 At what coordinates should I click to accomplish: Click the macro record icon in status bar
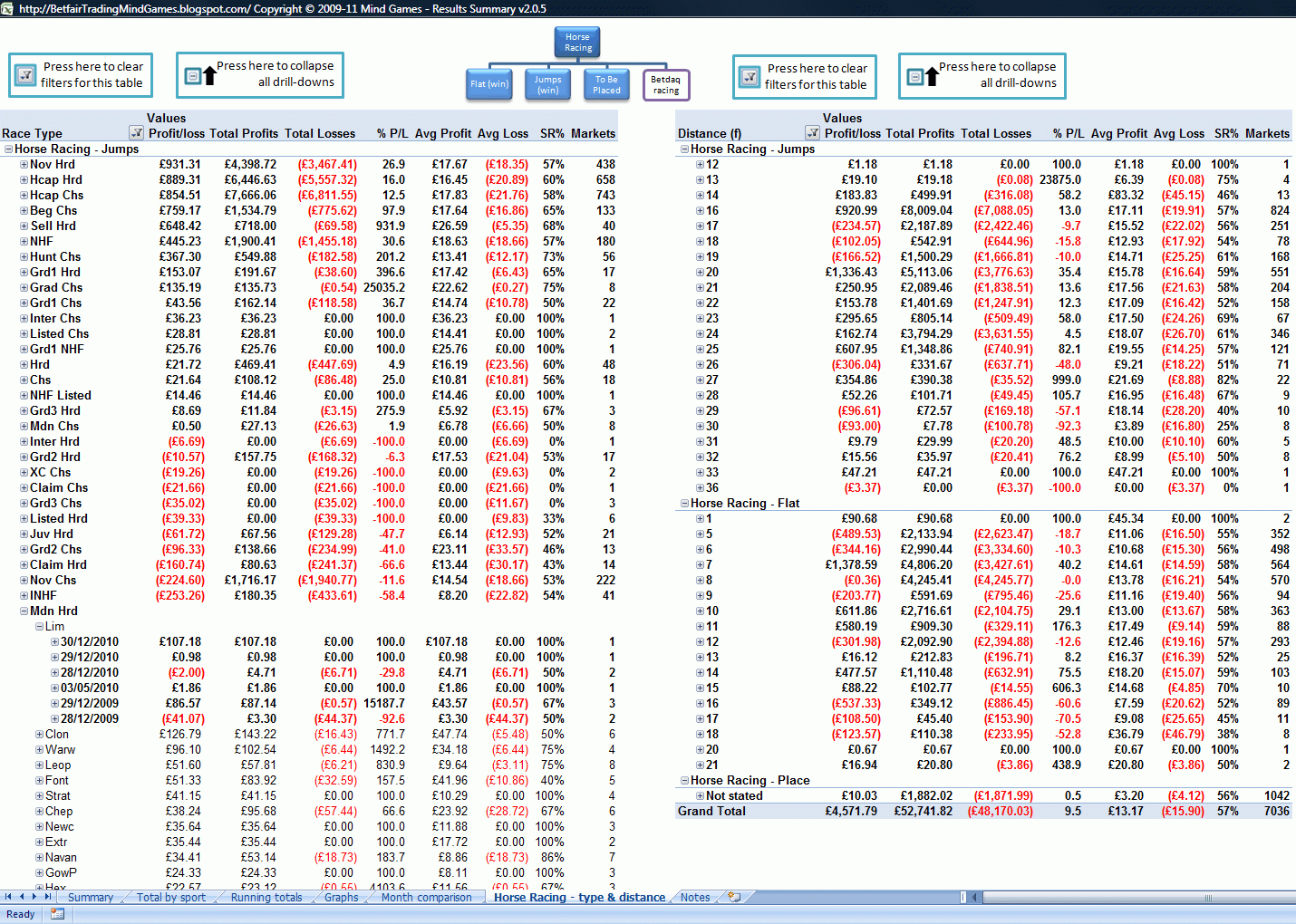coord(57,914)
